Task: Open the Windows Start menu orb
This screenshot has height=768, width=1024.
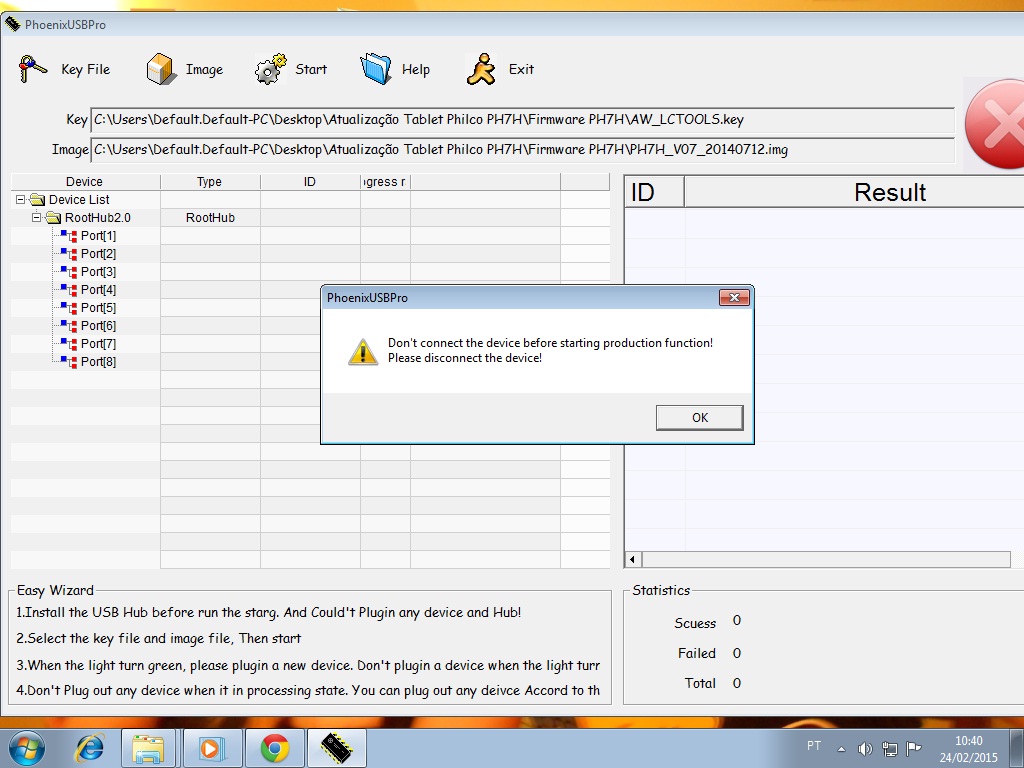Action: (x=27, y=748)
